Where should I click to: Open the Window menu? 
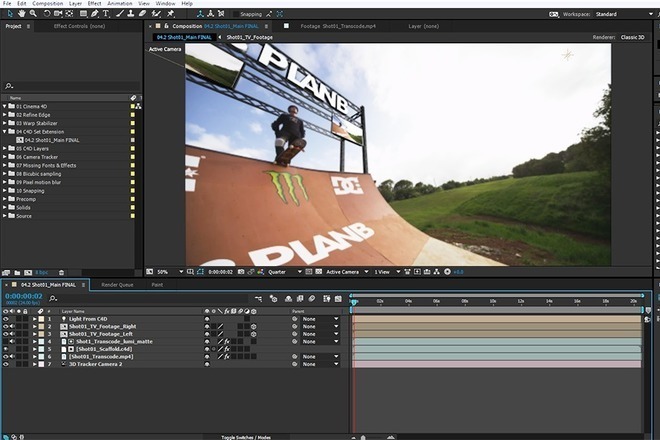165,3
